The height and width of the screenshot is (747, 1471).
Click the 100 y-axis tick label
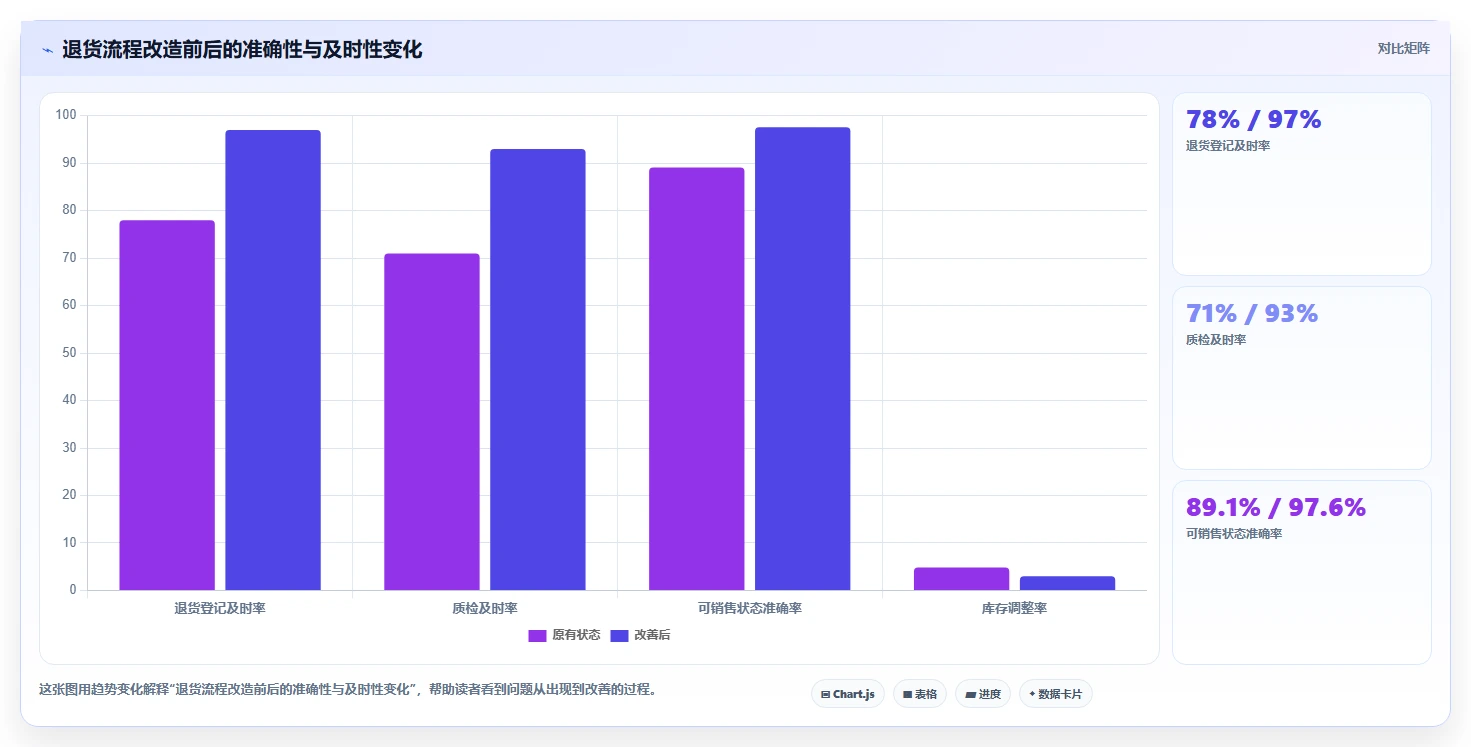[x=66, y=115]
